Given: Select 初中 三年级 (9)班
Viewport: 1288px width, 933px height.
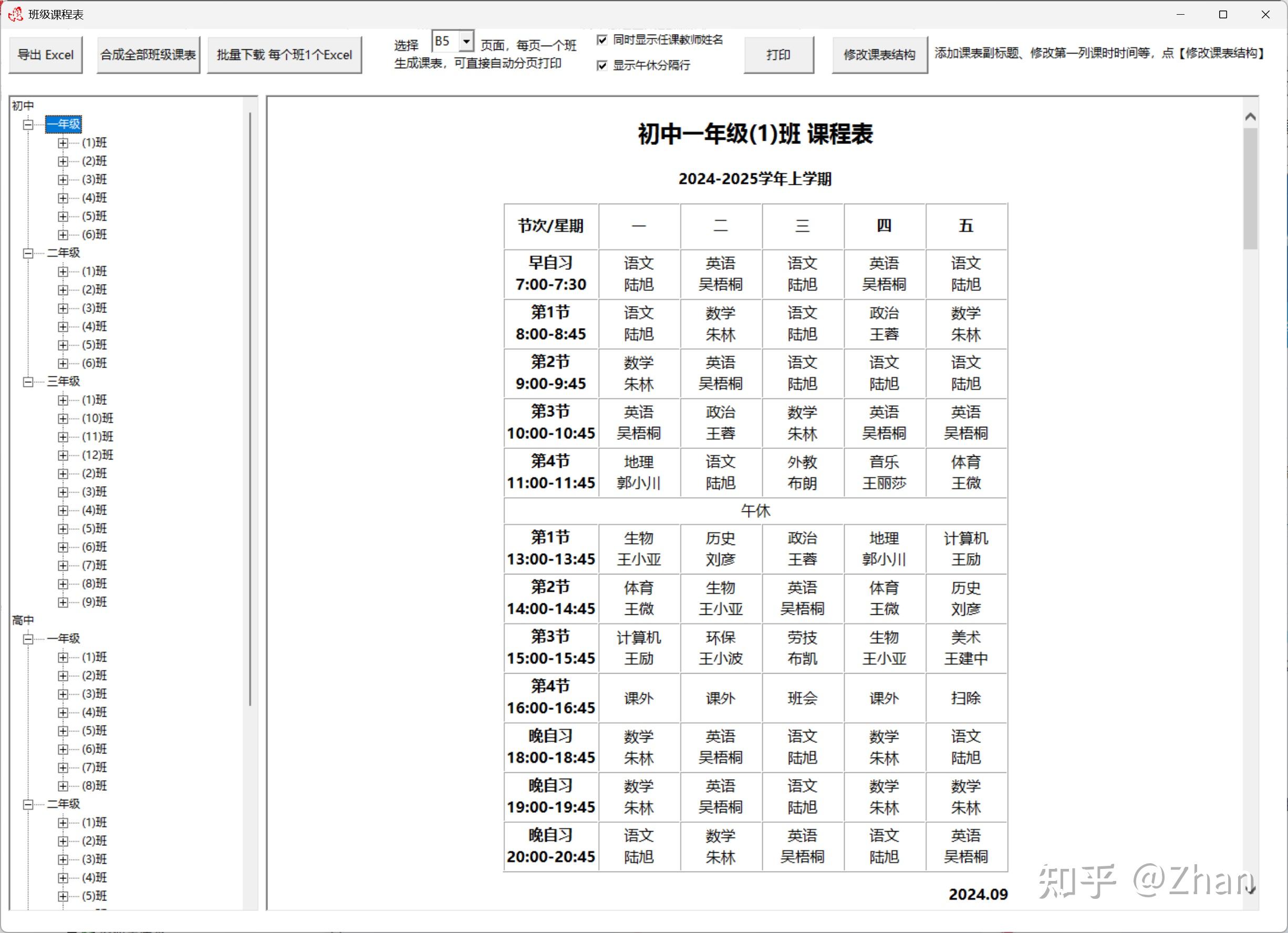Looking at the screenshot, I should click(94, 602).
